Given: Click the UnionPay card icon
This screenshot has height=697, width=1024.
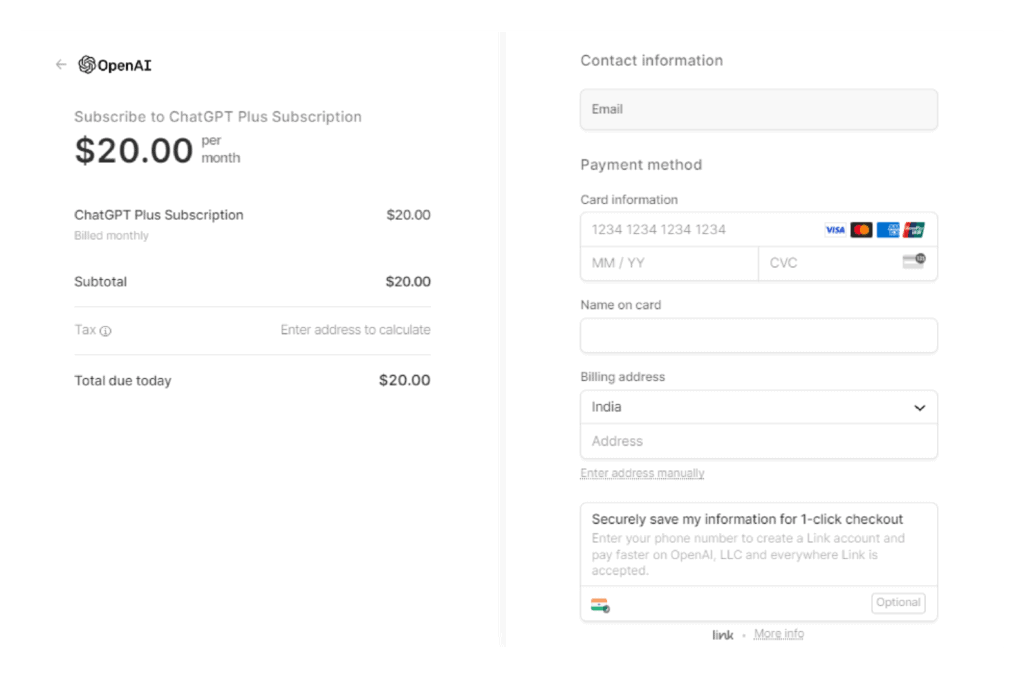Looking at the screenshot, I should pyautogui.click(x=913, y=230).
